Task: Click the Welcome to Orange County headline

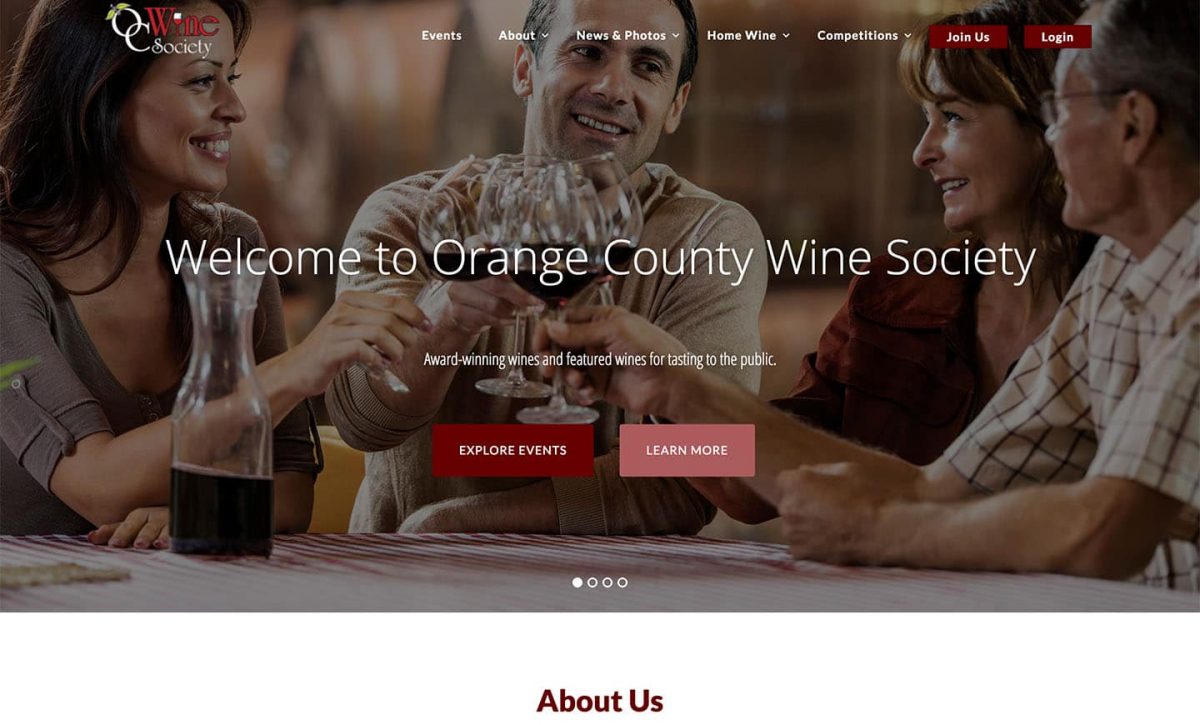Action: [600, 258]
